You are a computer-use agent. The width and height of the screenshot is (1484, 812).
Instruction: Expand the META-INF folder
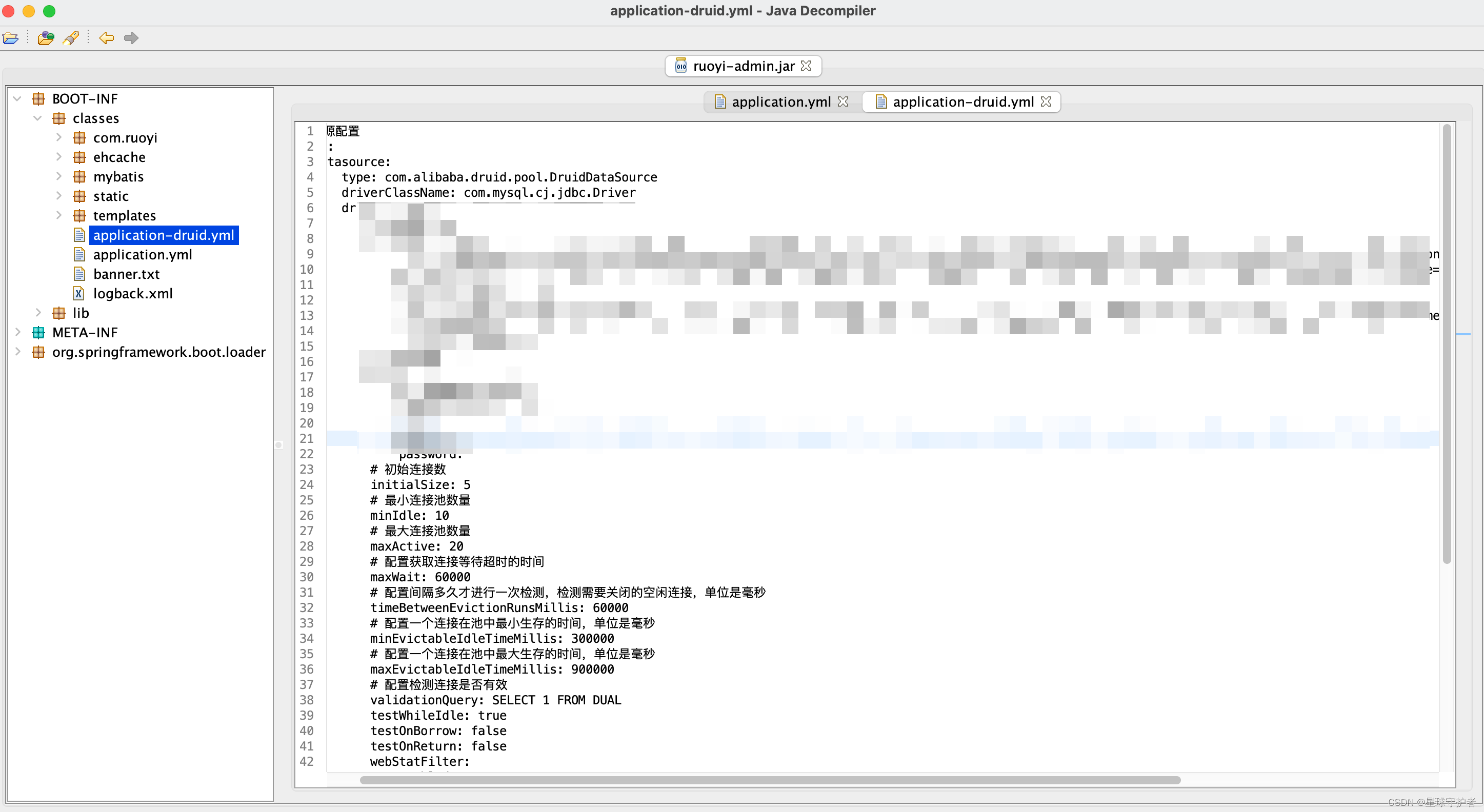17,332
